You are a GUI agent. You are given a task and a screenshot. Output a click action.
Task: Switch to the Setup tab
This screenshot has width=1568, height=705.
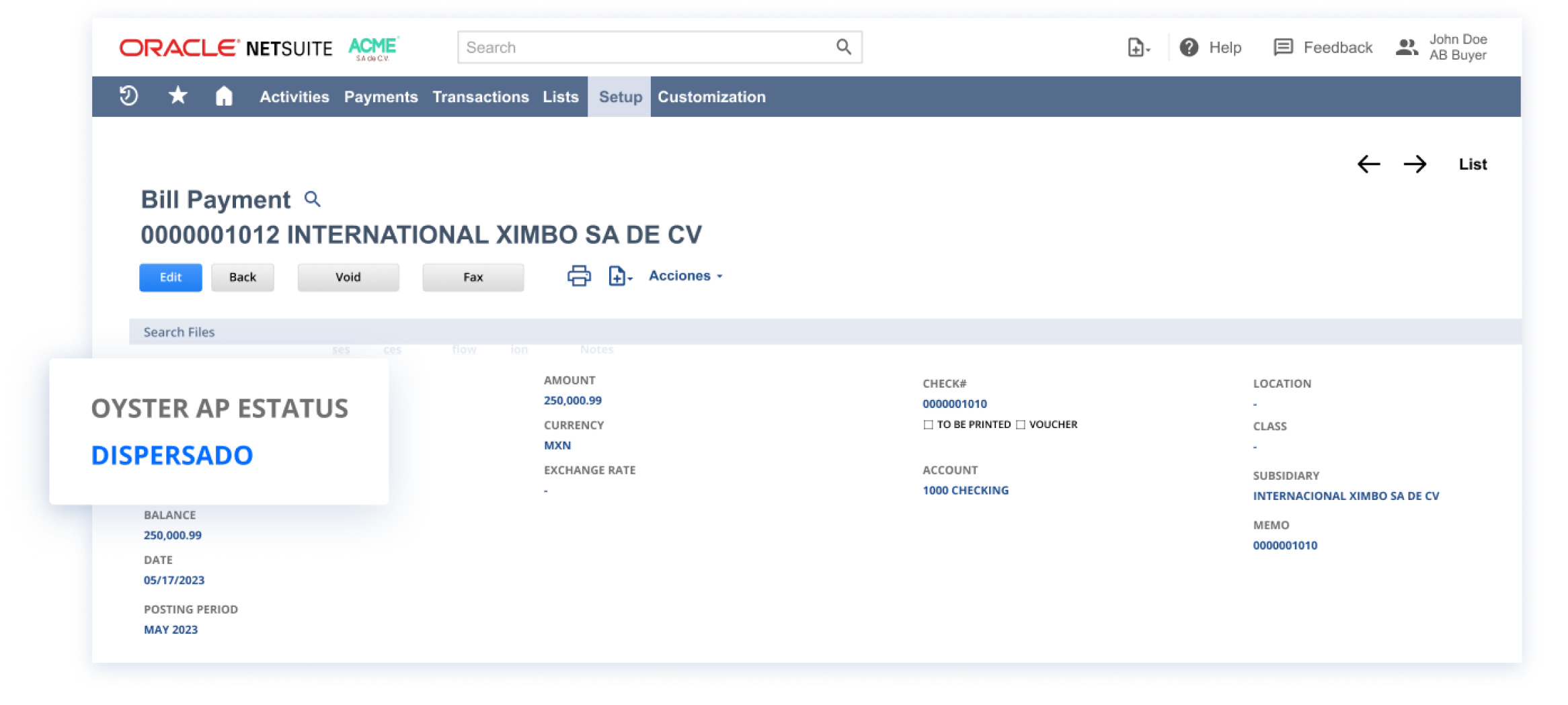(x=619, y=96)
